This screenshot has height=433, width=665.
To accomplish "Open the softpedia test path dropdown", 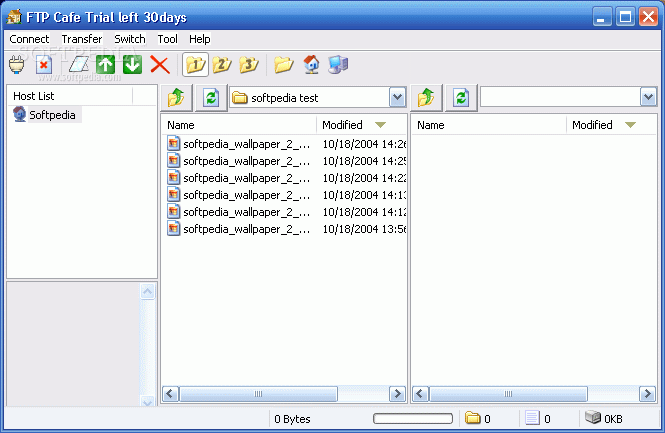I will click(397, 98).
